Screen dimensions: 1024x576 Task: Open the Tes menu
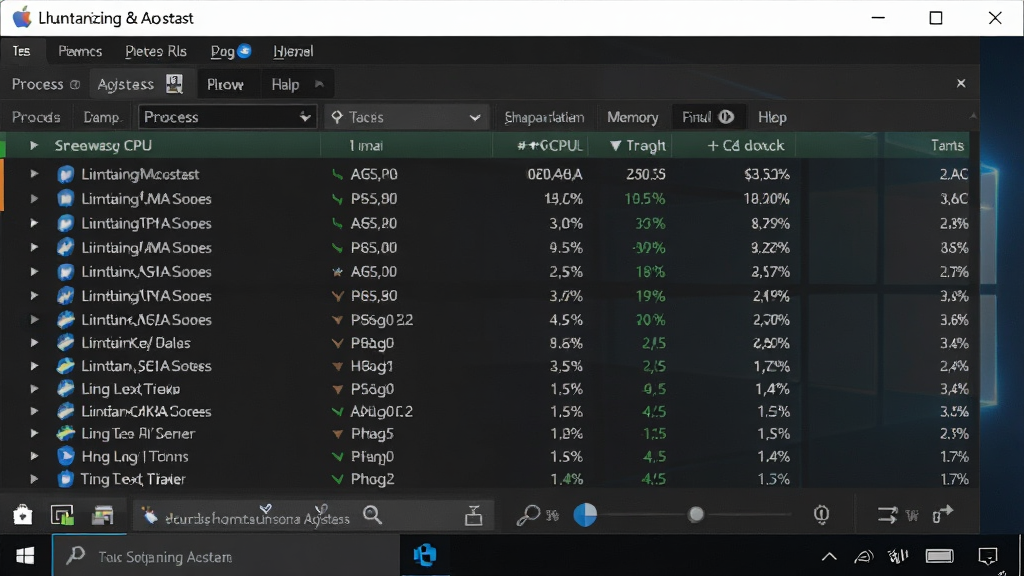pos(22,51)
